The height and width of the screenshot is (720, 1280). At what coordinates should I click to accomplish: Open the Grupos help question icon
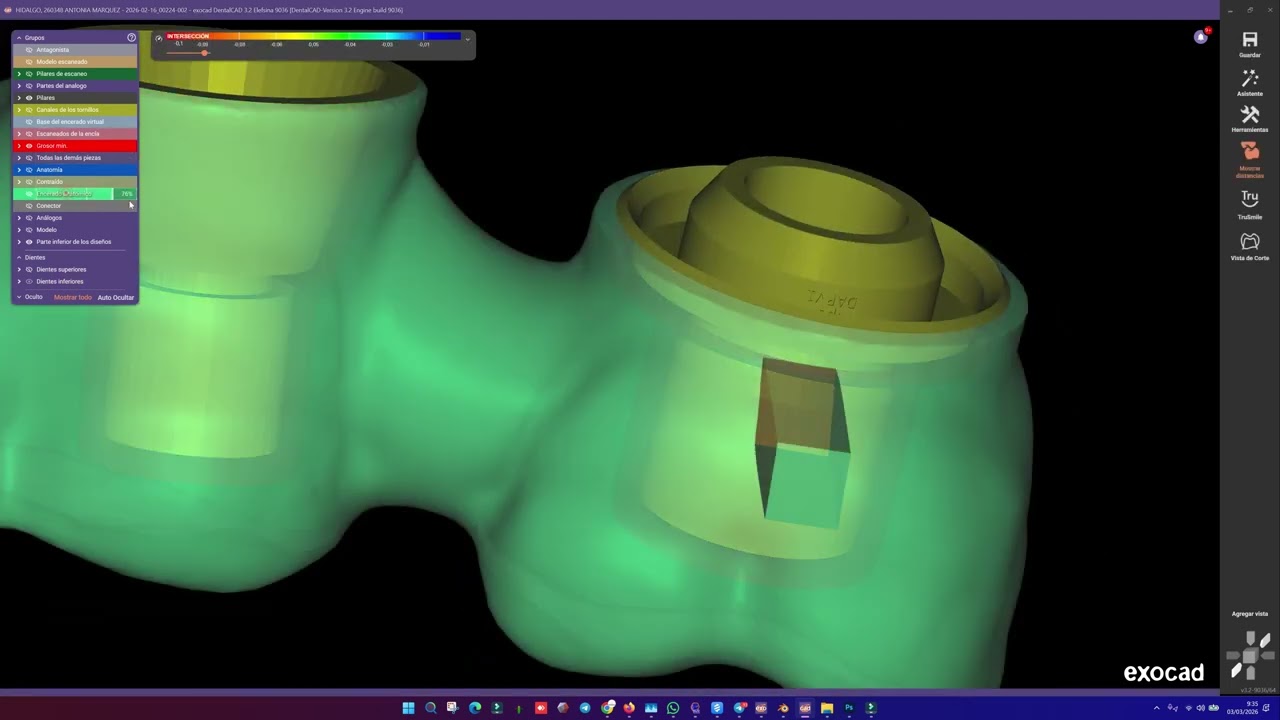click(x=131, y=37)
